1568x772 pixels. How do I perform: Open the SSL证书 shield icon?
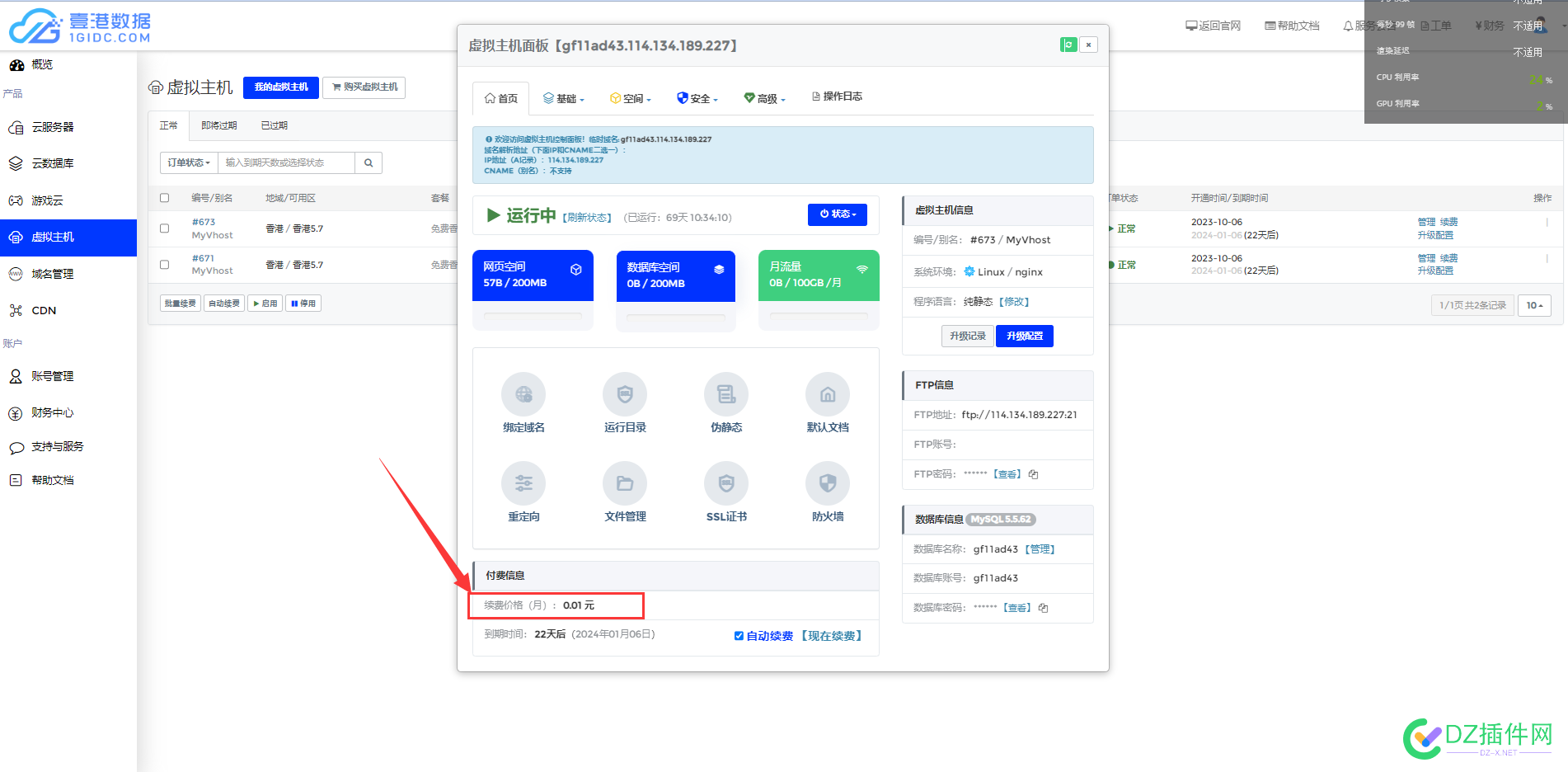[726, 483]
